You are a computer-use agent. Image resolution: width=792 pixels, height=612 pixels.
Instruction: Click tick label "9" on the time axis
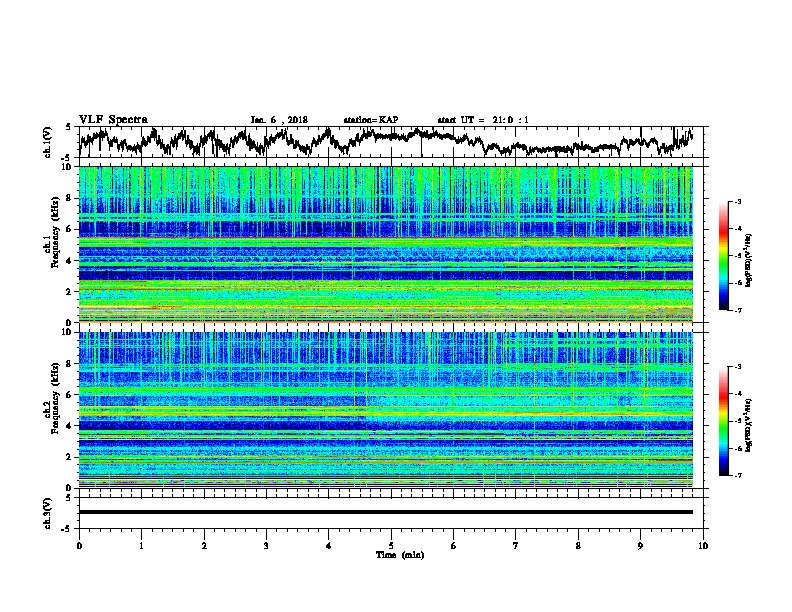640,545
